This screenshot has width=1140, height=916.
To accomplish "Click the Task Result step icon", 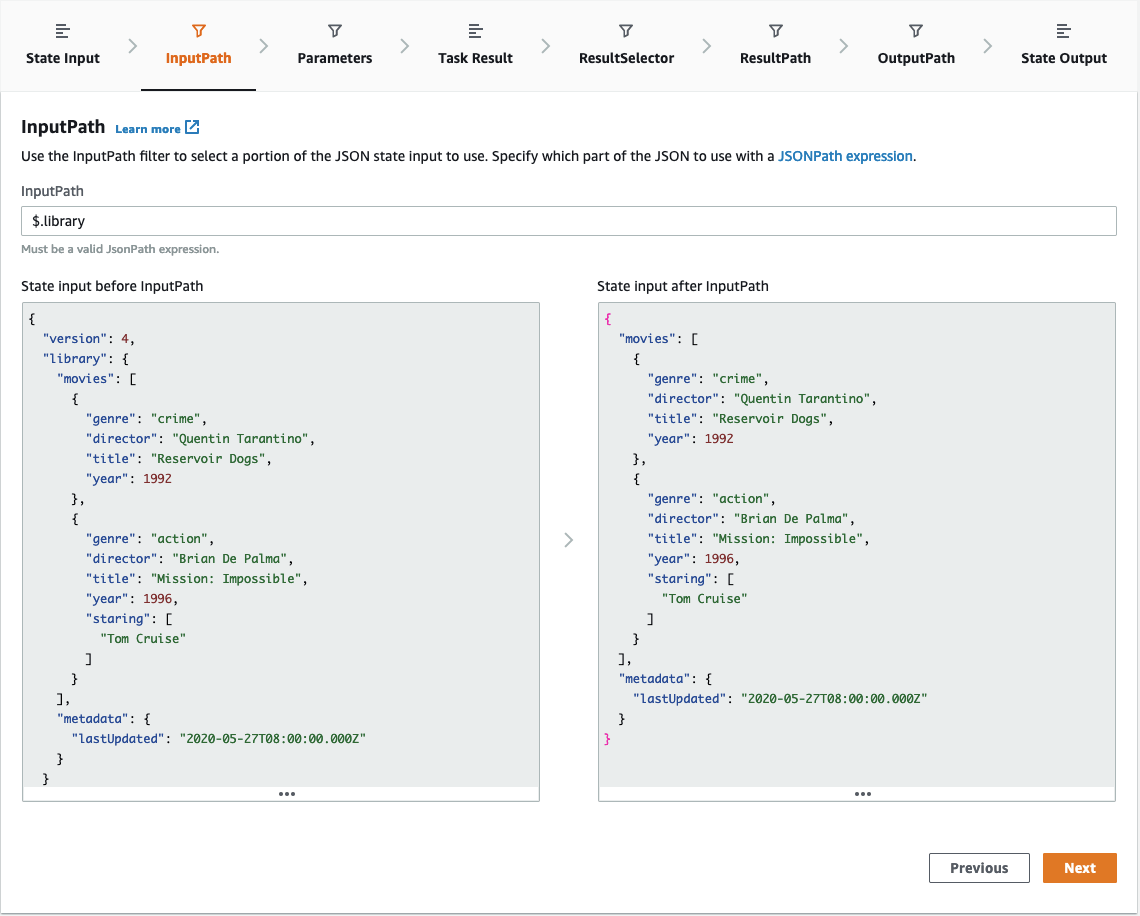I will 475,32.
